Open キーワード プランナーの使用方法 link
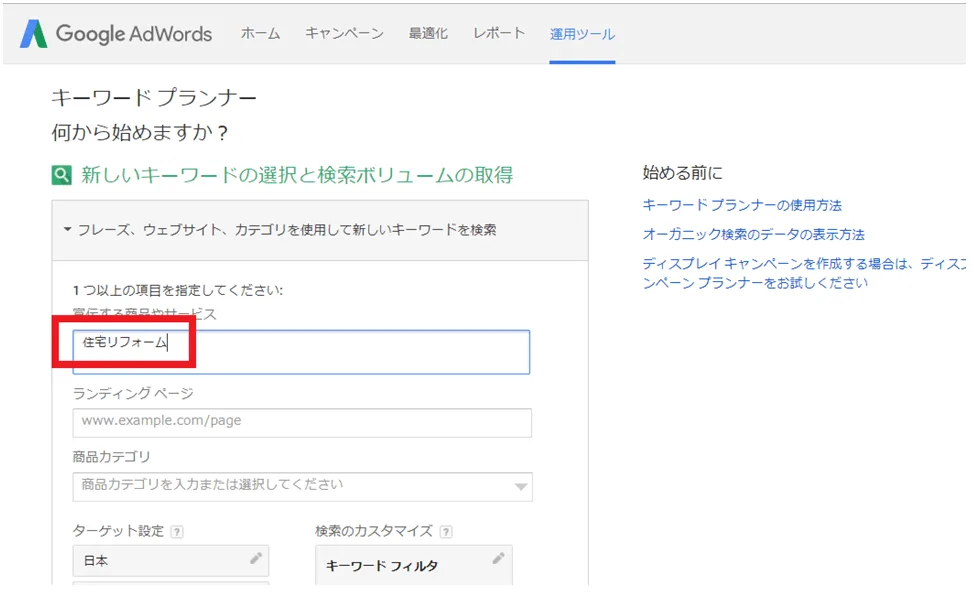The image size is (974, 597). click(x=742, y=205)
